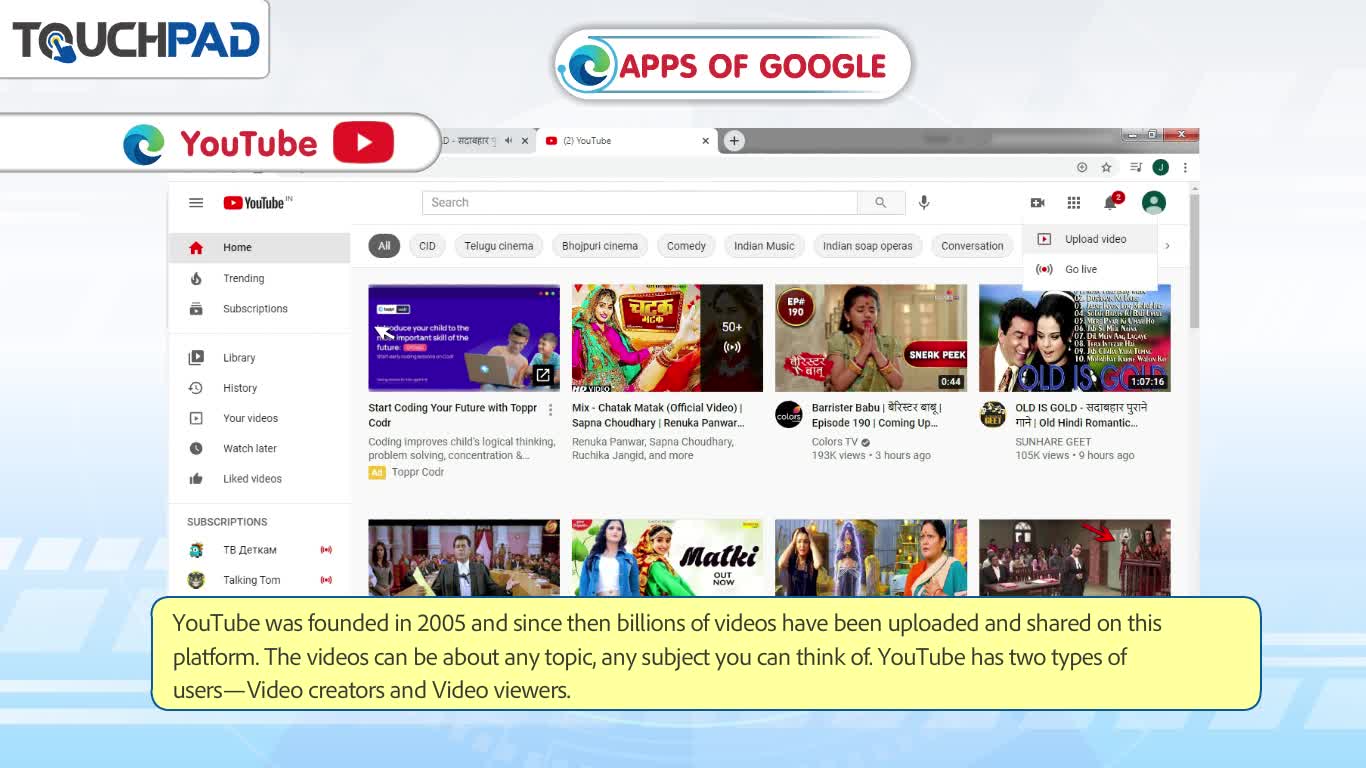
Task: Open the OLD IS GOLD video thumbnail
Action: coord(1075,338)
